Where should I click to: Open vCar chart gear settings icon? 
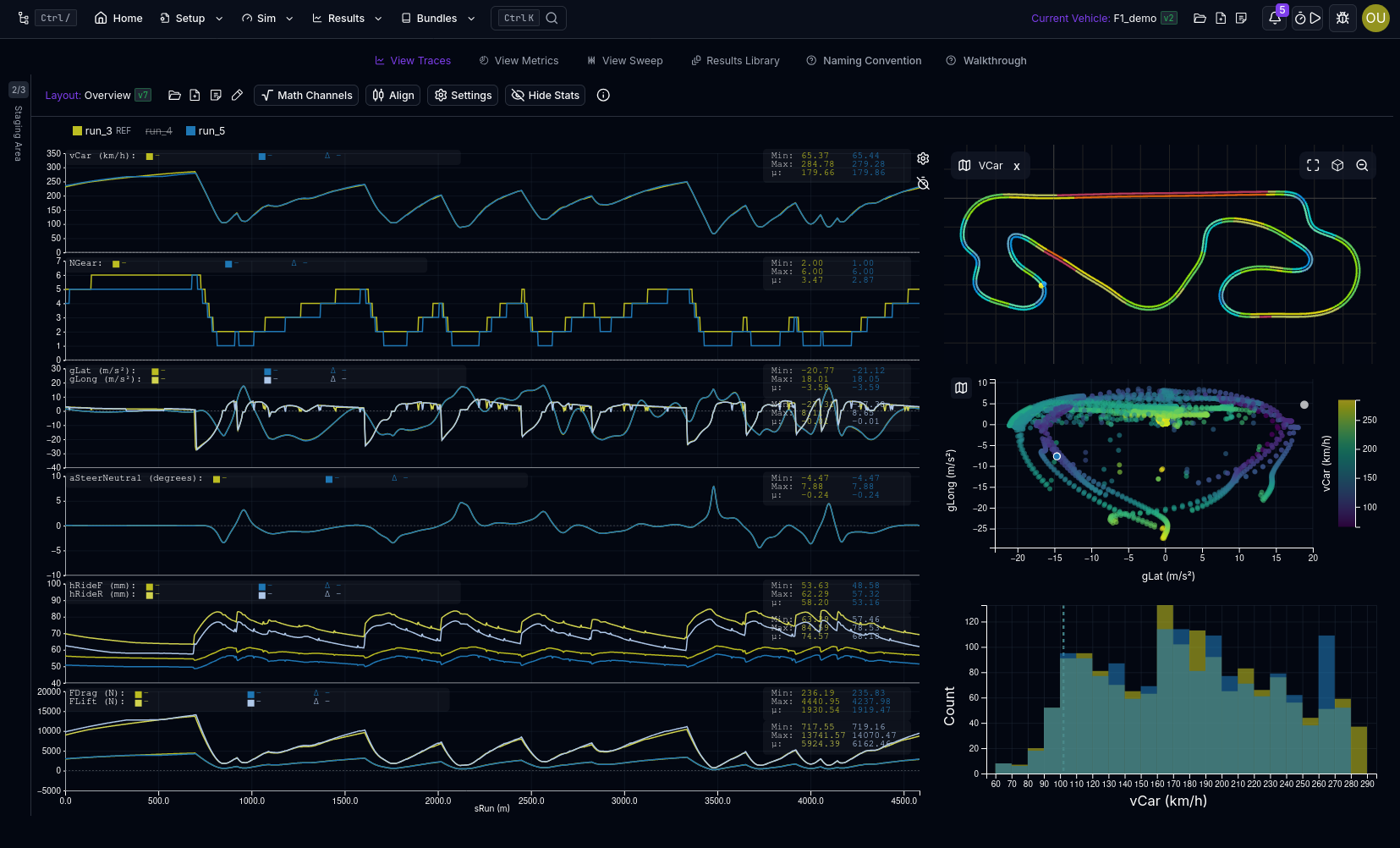pos(923,158)
